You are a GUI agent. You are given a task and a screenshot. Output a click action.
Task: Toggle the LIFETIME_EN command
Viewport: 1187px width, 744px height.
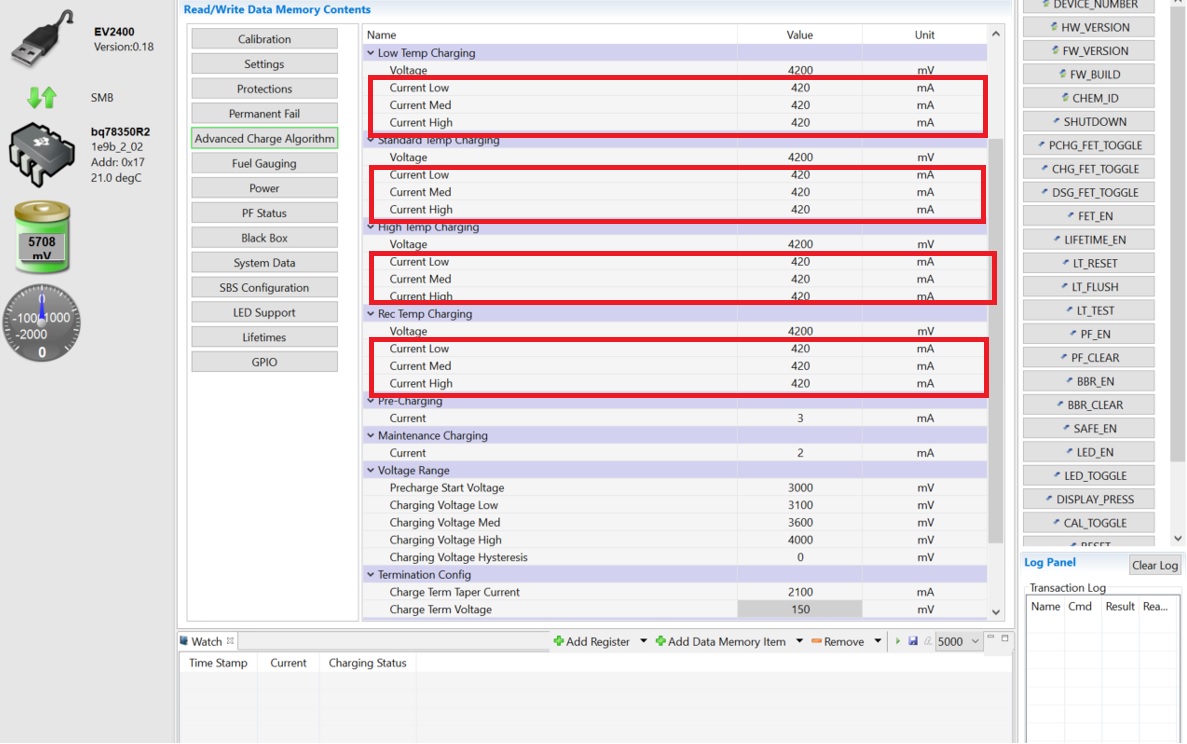[1089, 239]
